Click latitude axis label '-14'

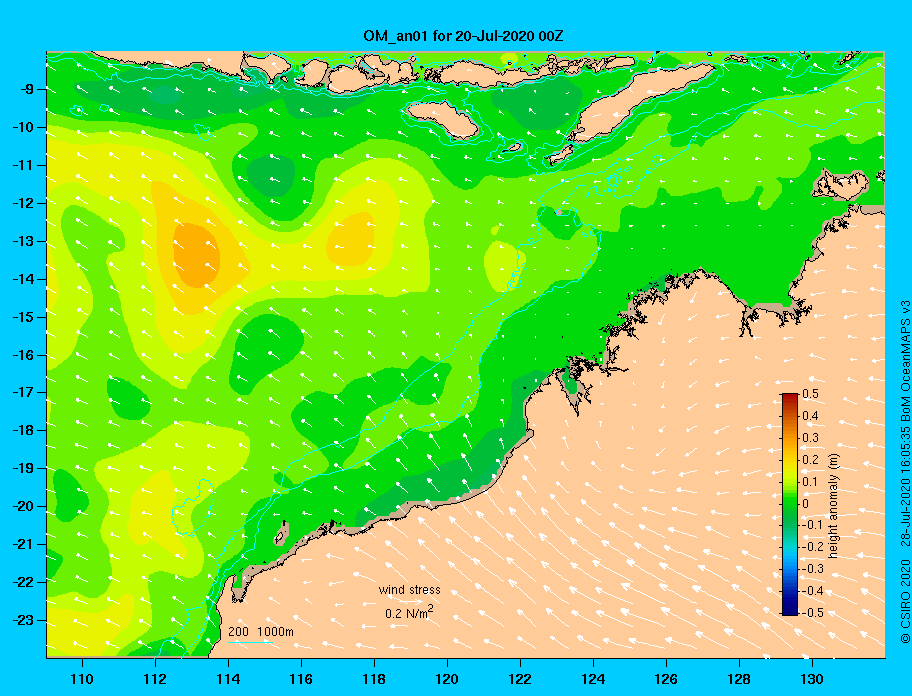(24, 279)
